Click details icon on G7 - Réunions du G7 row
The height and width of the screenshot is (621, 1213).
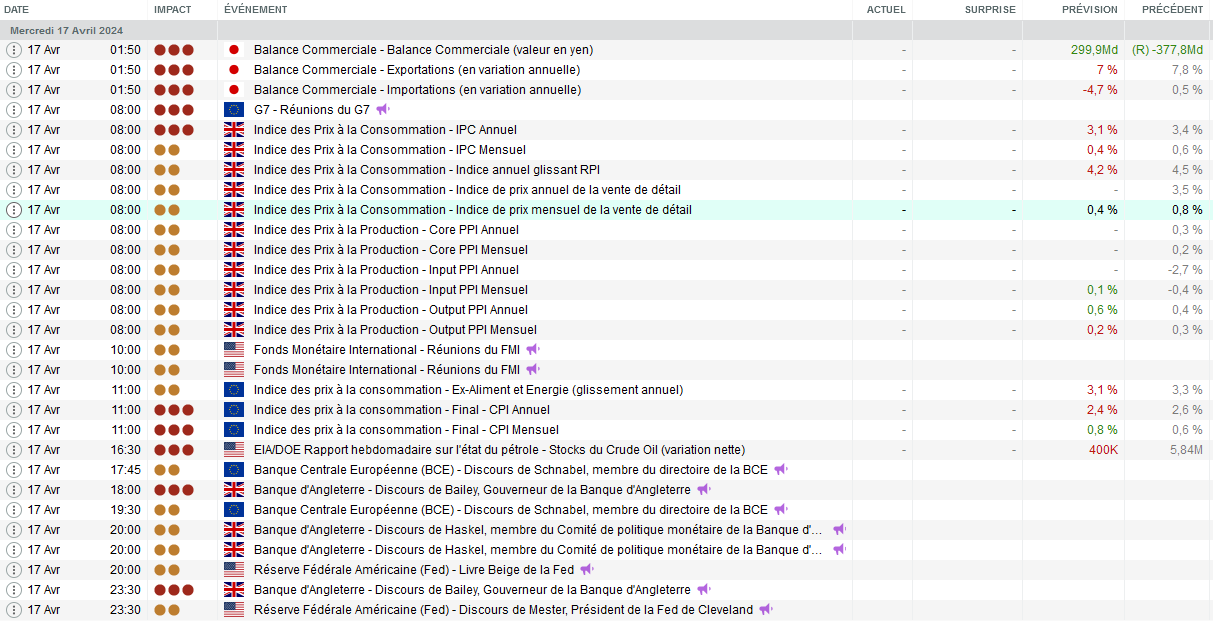(x=14, y=110)
